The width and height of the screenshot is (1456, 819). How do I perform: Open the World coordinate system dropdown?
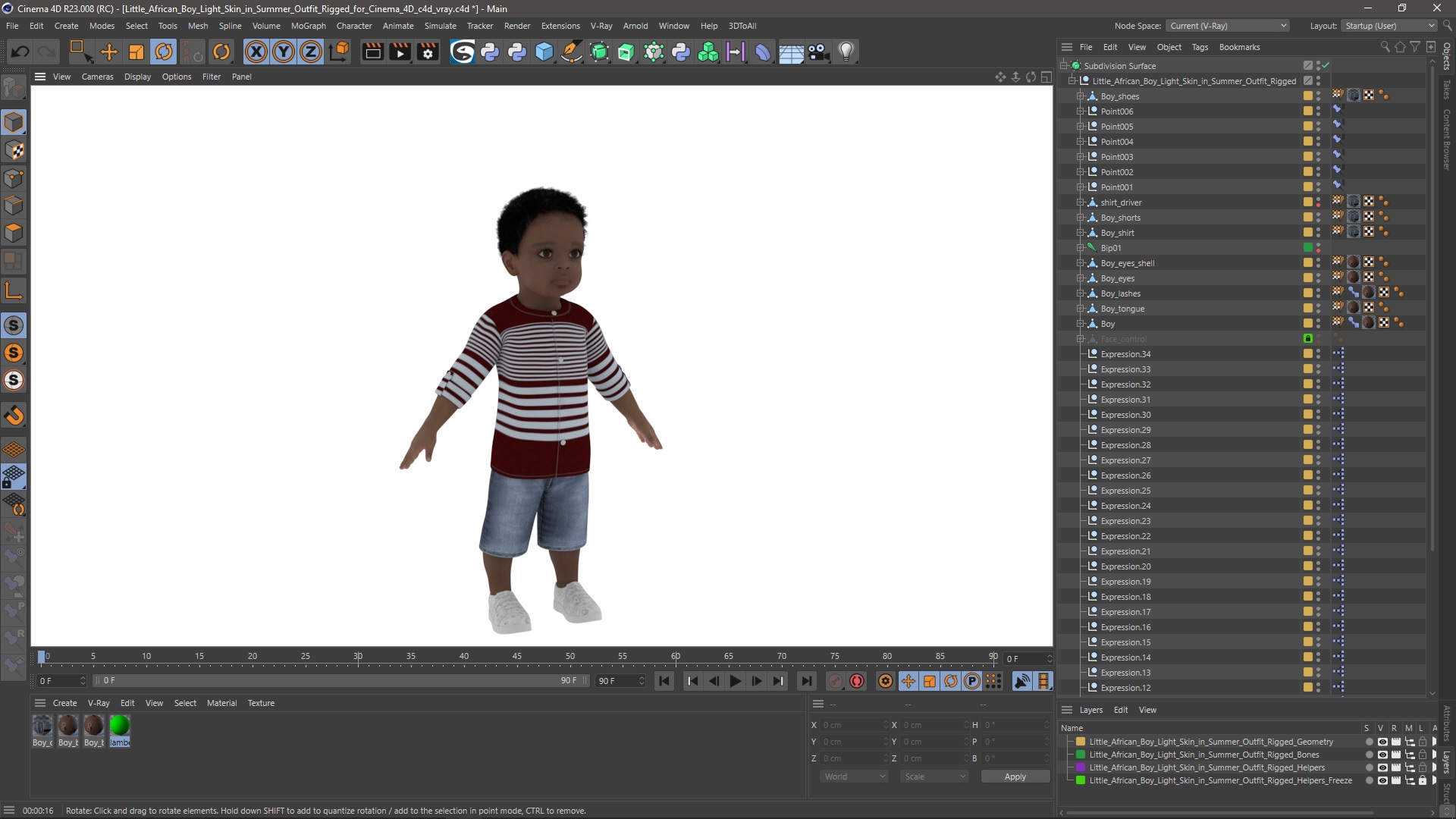(854, 777)
